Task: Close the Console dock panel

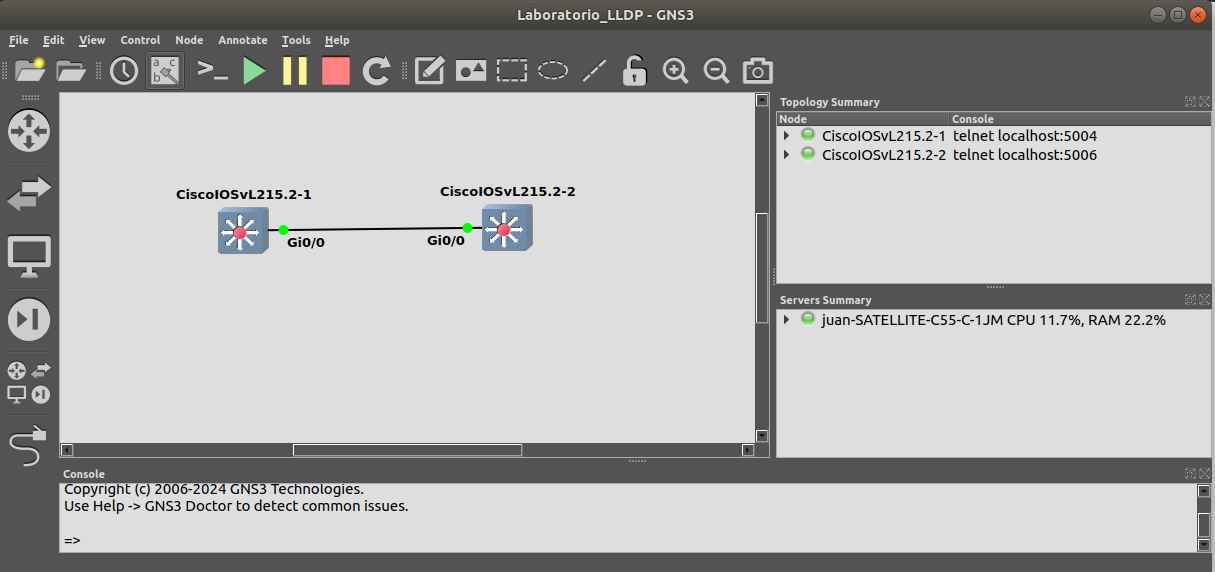Action: click(1204, 473)
